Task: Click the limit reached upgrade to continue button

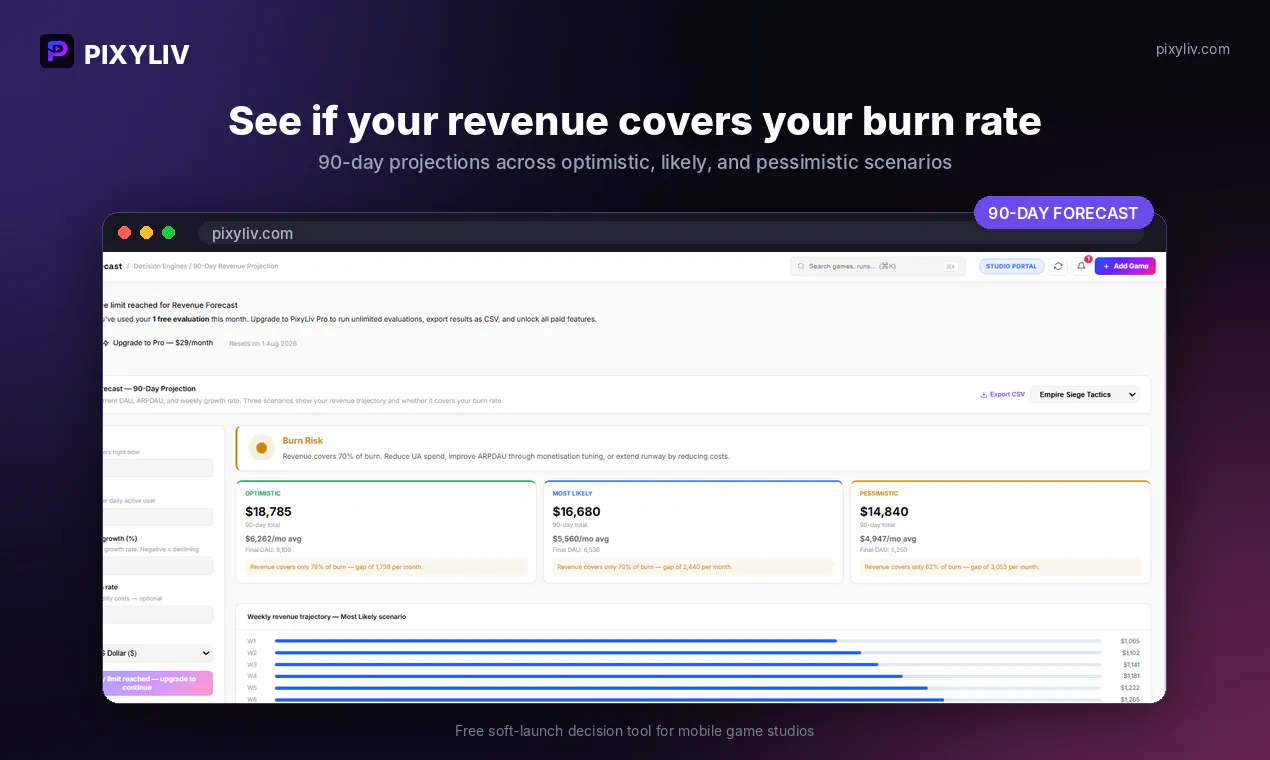Action: click(x=158, y=683)
